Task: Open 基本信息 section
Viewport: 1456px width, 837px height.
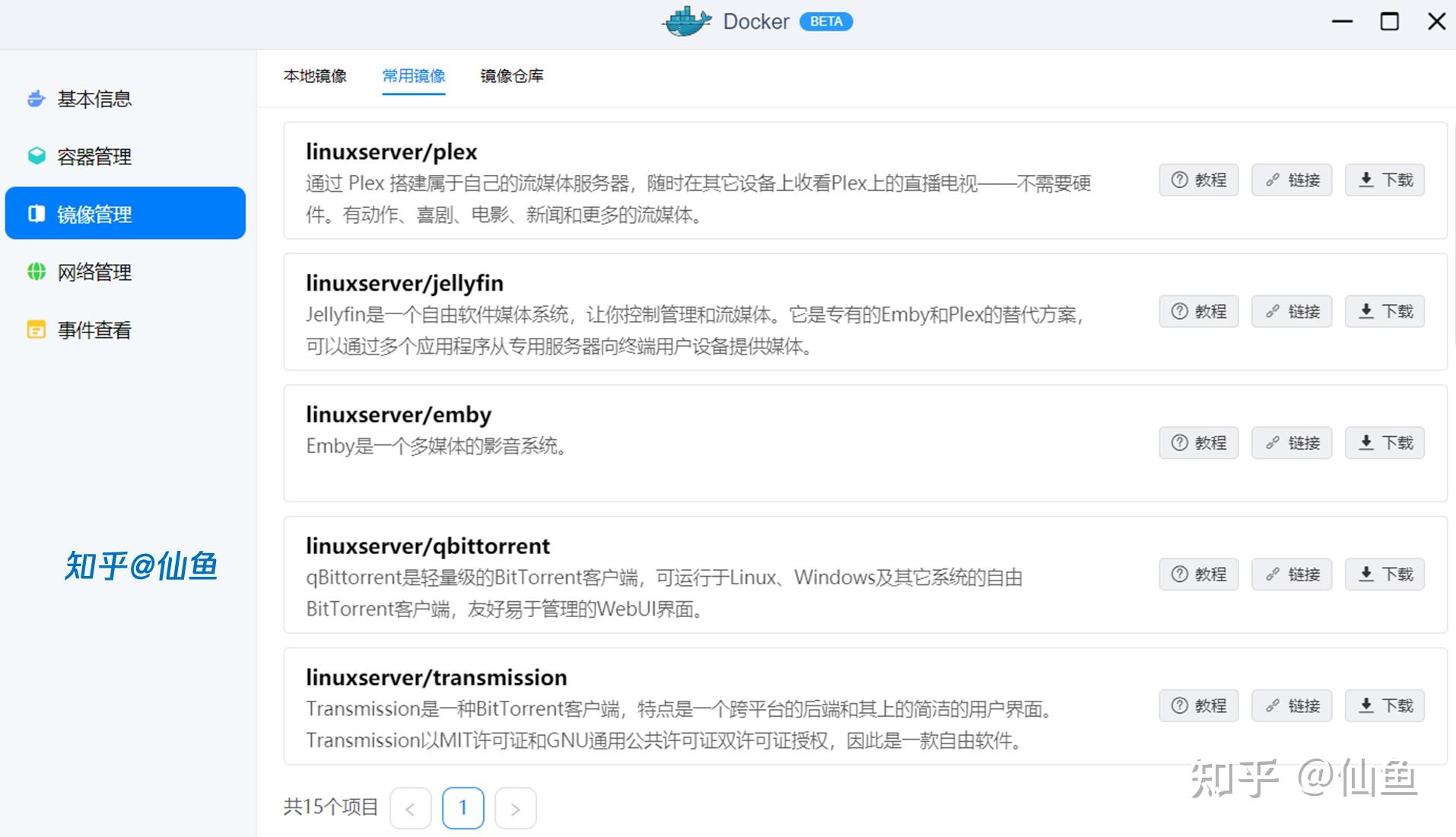Action: click(126, 99)
